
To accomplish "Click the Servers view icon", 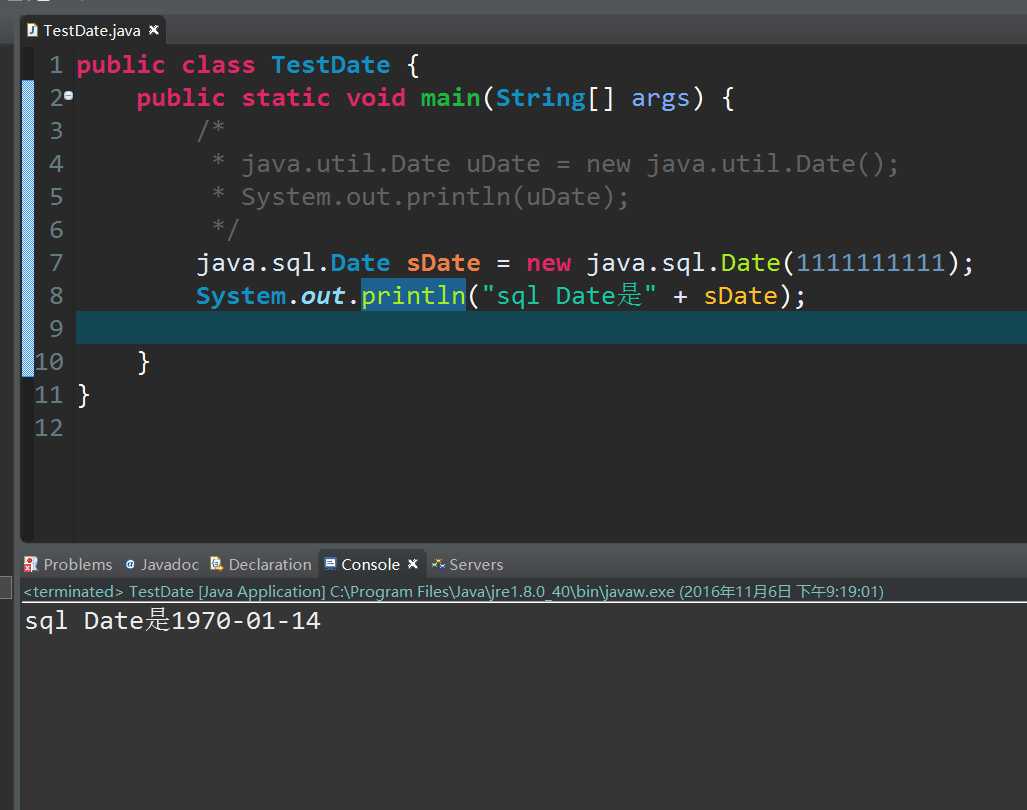I will pyautogui.click(x=438, y=564).
